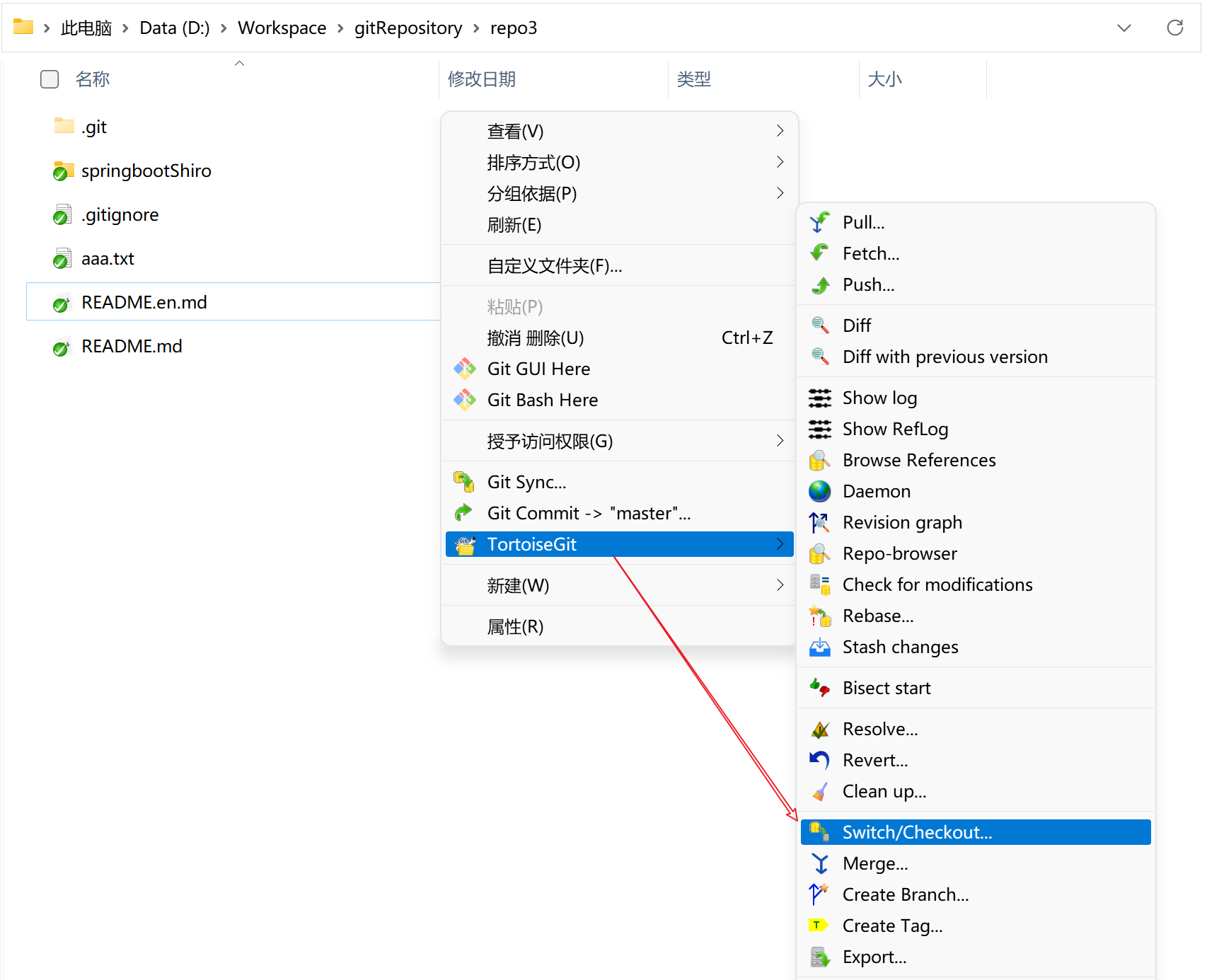Image resolution: width=1207 pixels, height=980 pixels.
Task: Click the Push green arrow icon
Action: tap(819, 285)
